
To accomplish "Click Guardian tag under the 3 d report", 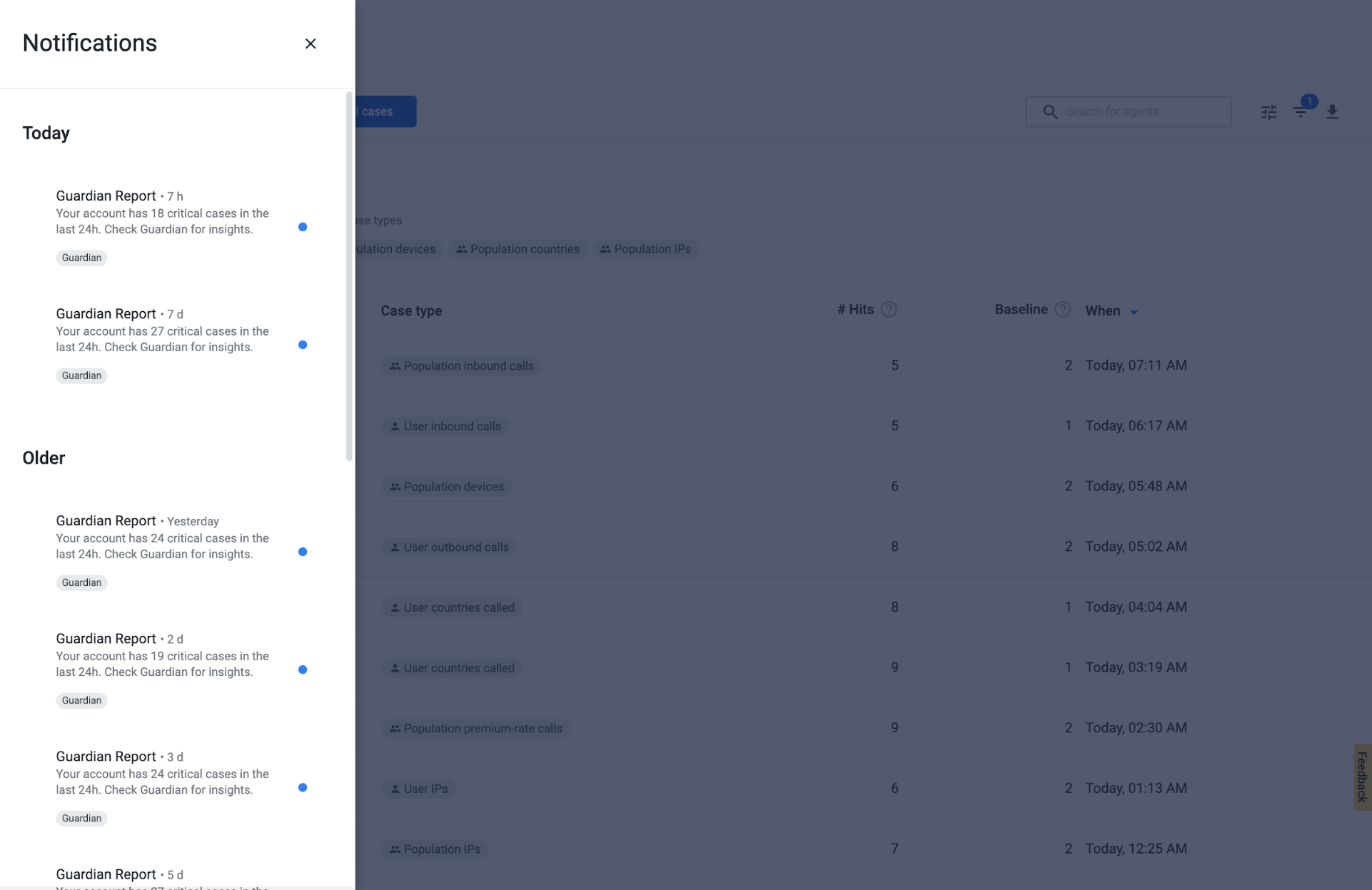I will click(81, 818).
